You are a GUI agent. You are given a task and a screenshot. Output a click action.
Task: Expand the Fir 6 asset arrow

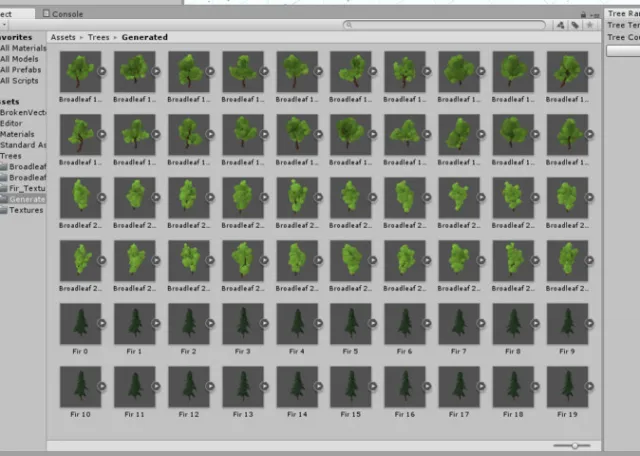pos(427,323)
